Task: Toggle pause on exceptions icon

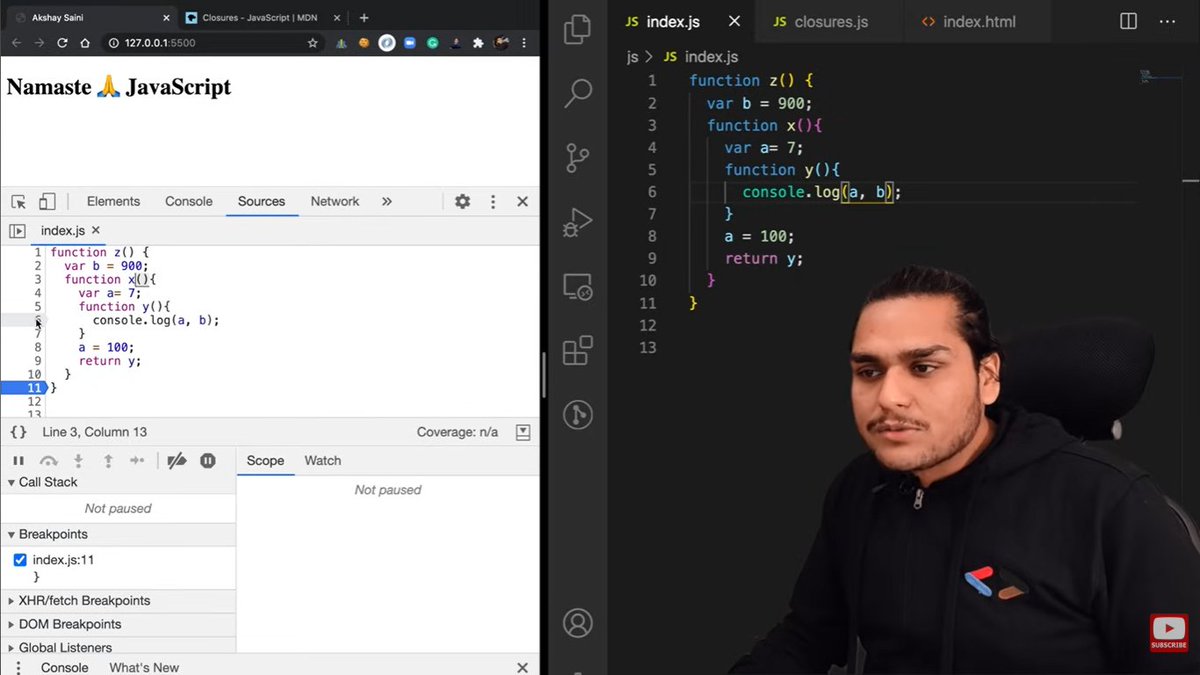Action: 208,461
